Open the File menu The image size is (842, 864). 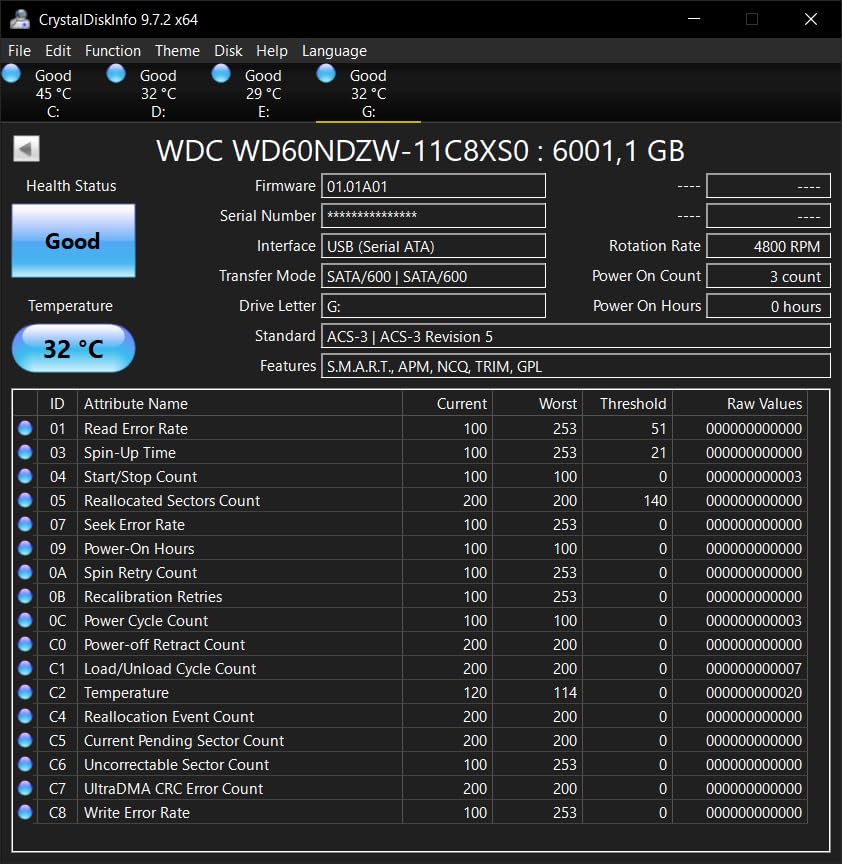pos(19,51)
